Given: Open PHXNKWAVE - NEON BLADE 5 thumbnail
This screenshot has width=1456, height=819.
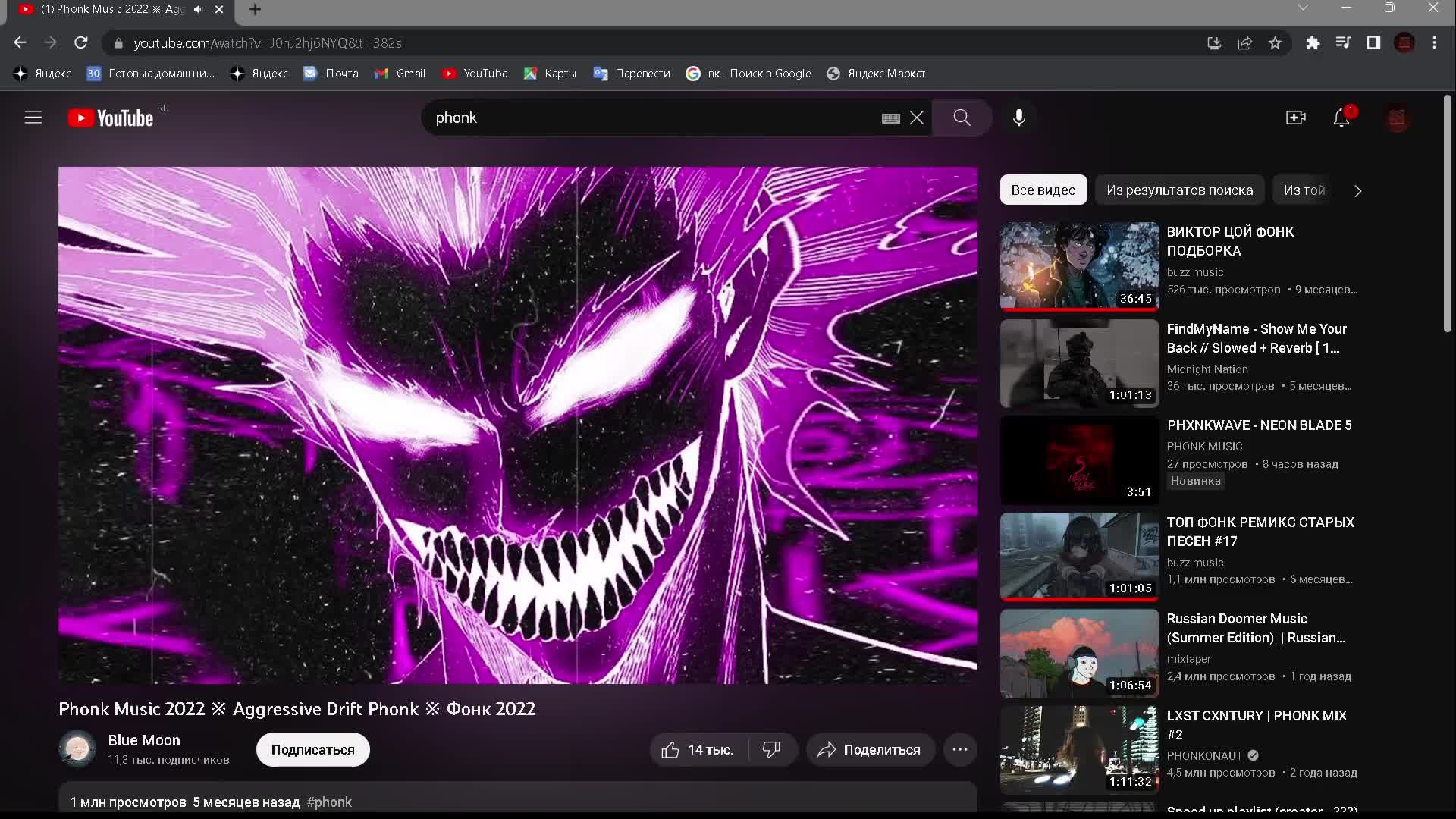Looking at the screenshot, I should coord(1079,460).
